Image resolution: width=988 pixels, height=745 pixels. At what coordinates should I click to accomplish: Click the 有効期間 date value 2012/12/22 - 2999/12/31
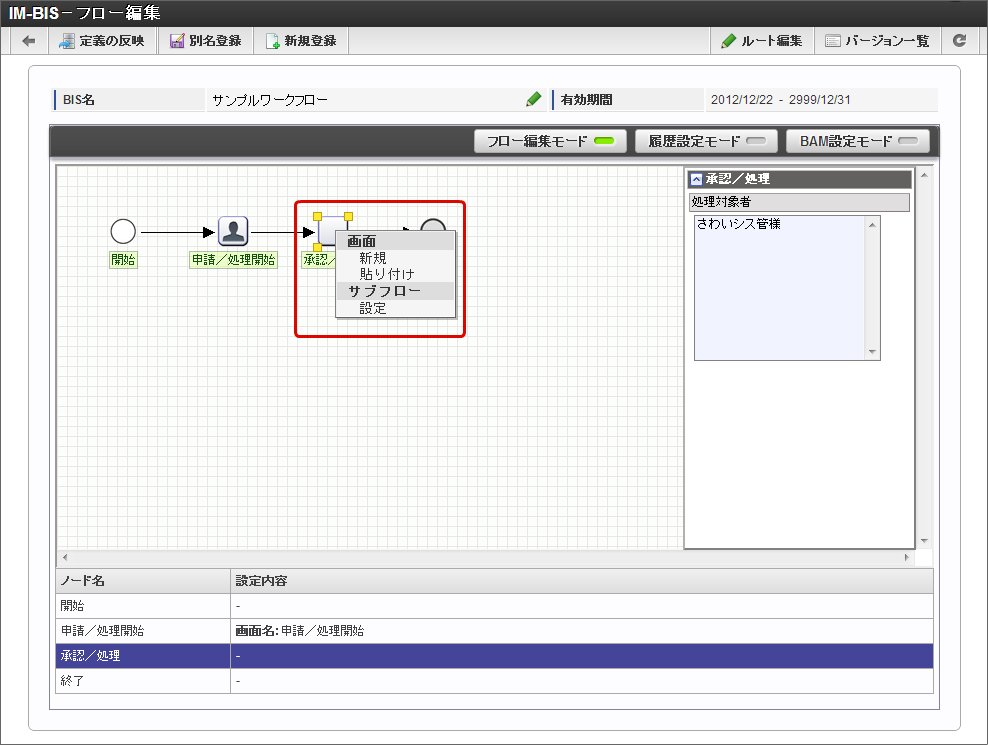coord(780,100)
